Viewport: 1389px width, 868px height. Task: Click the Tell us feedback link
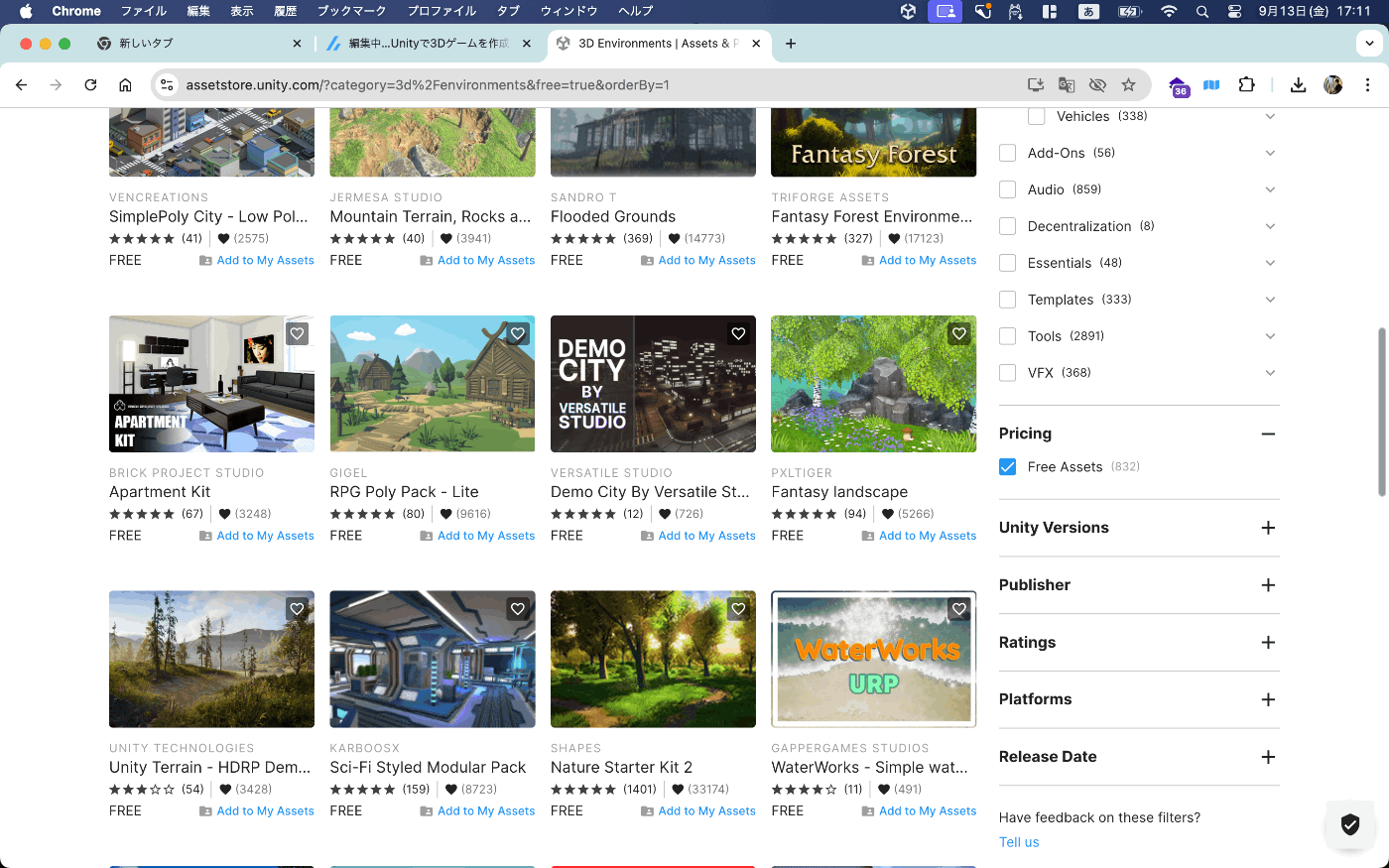pos(1019,842)
